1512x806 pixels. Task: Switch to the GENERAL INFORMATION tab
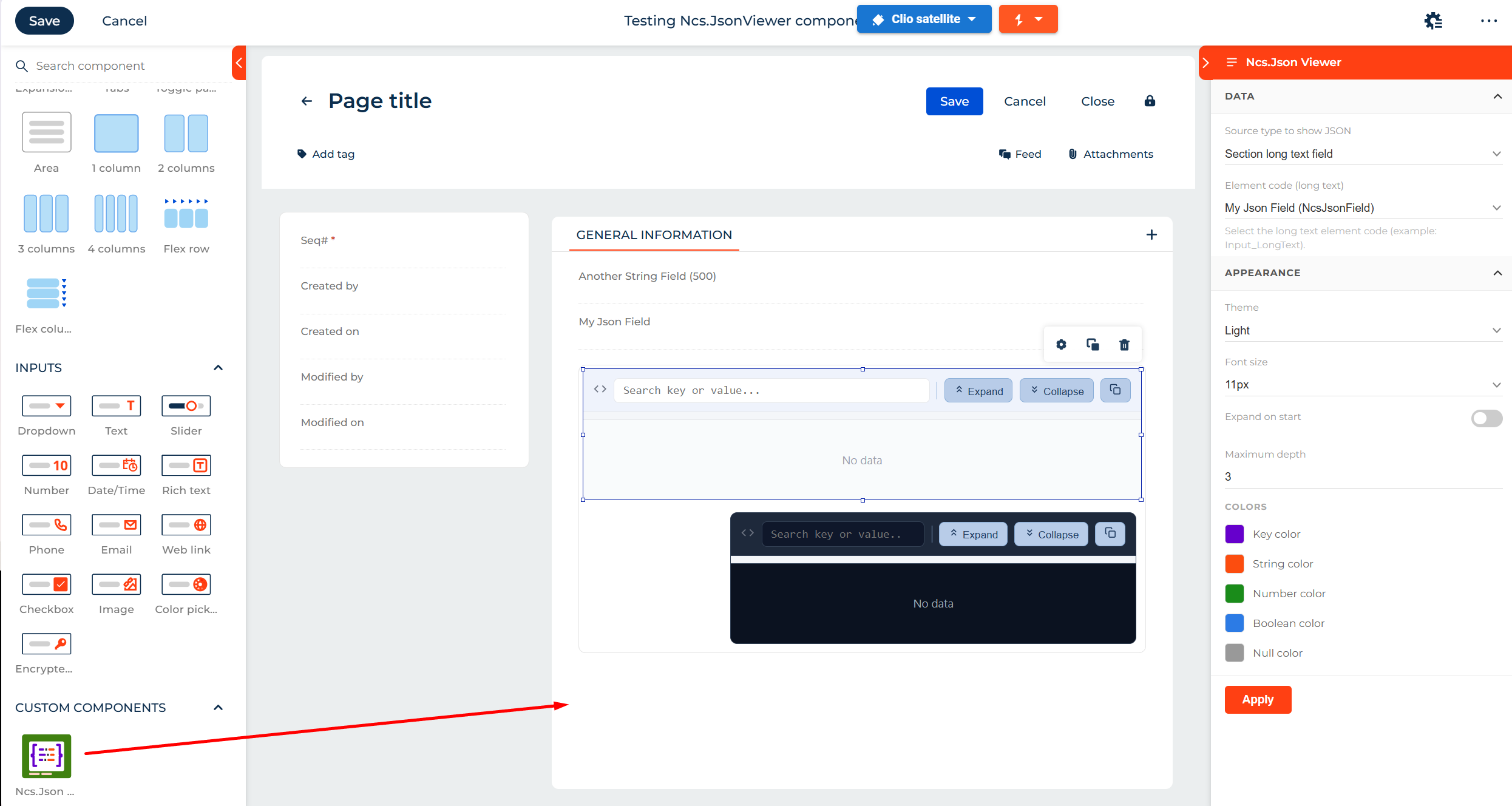[x=654, y=235]
